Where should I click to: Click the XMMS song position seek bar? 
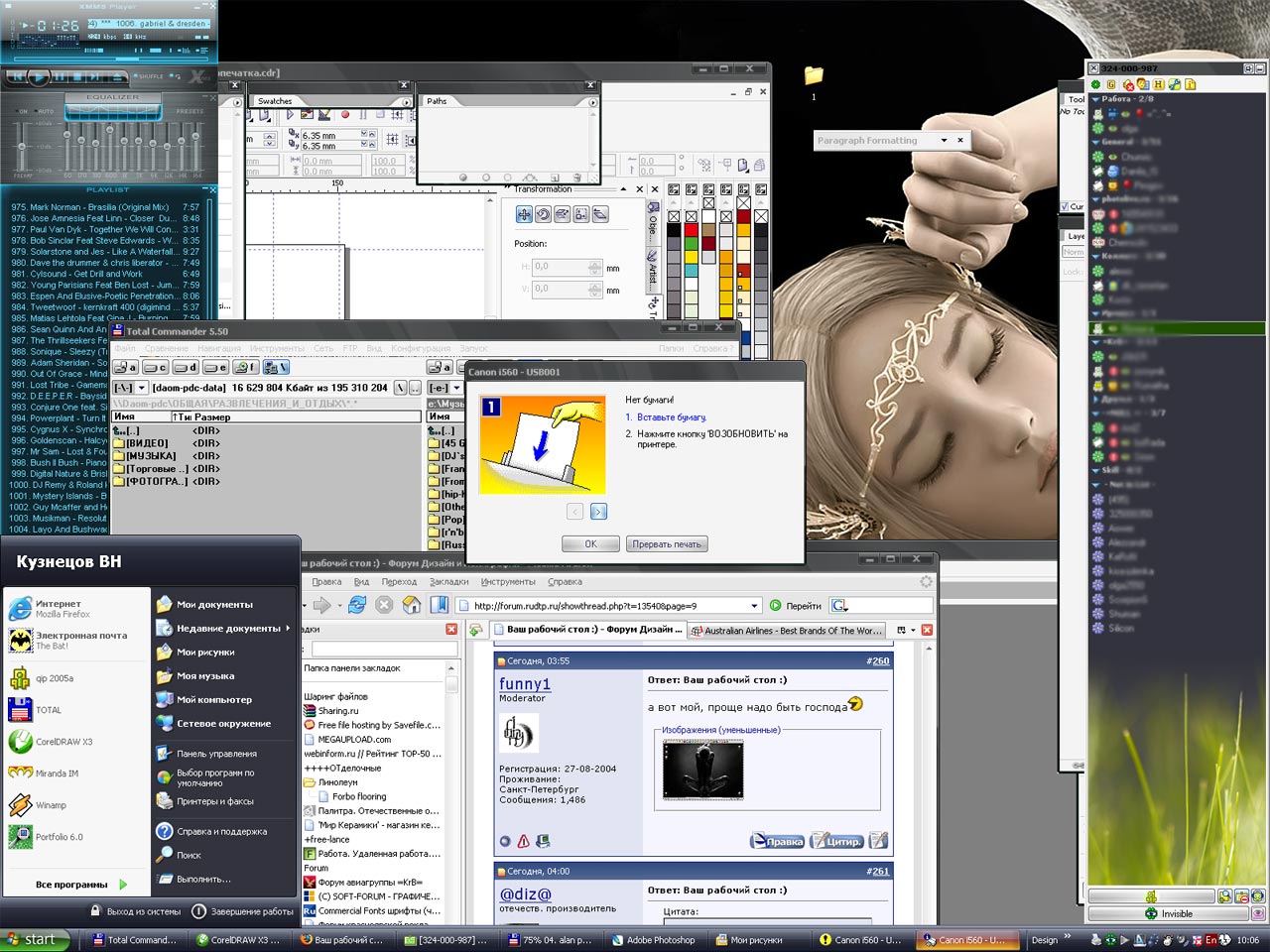click(111, 59)
